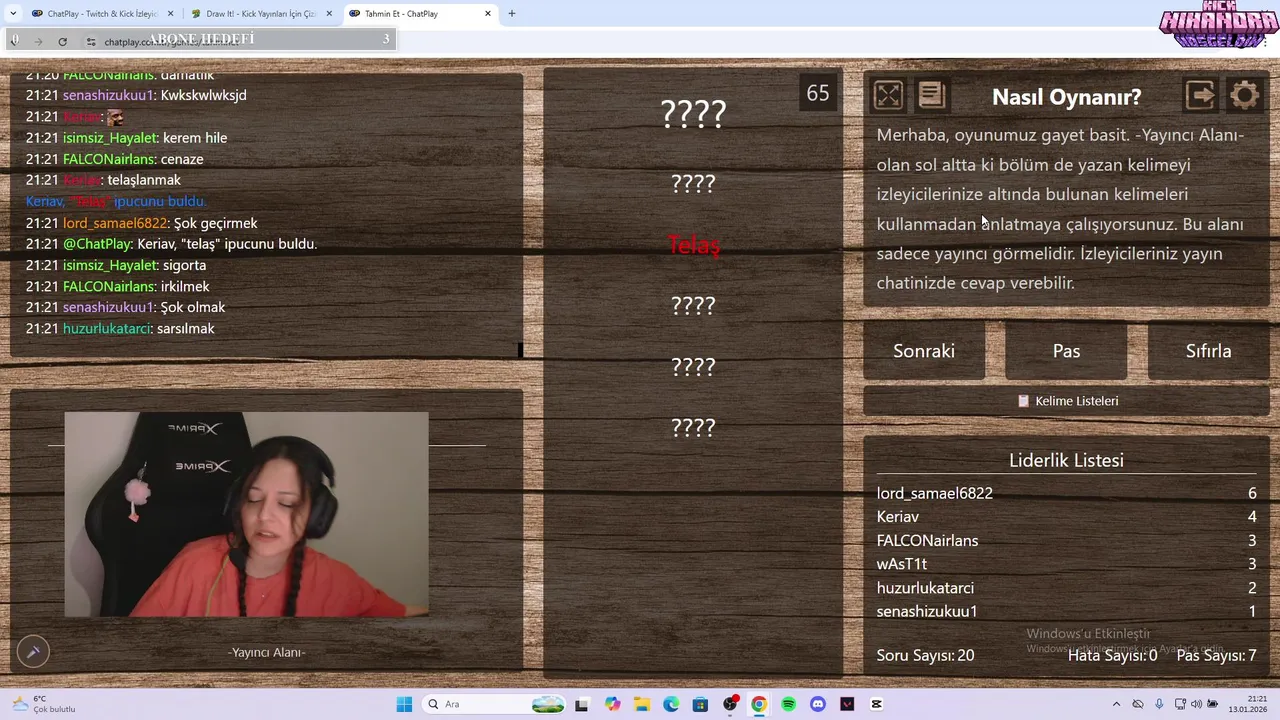Close the Draw It! browser tab
Screen dimensions: 1280x720
(x=329, y=14)
